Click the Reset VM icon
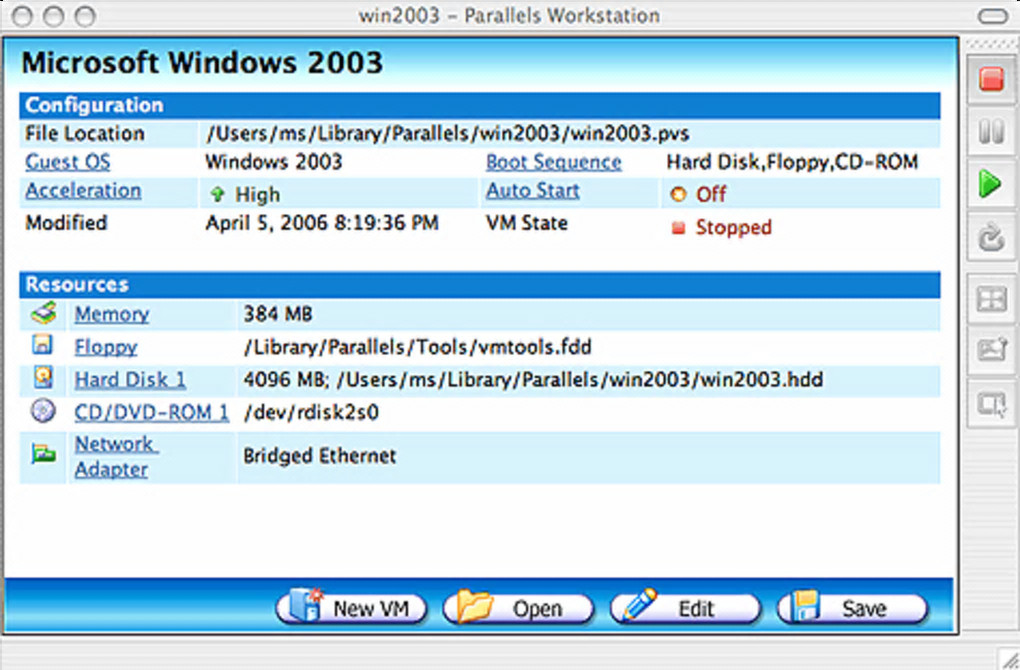This screenshot has width=1020, height=670. tap(991, 237)
